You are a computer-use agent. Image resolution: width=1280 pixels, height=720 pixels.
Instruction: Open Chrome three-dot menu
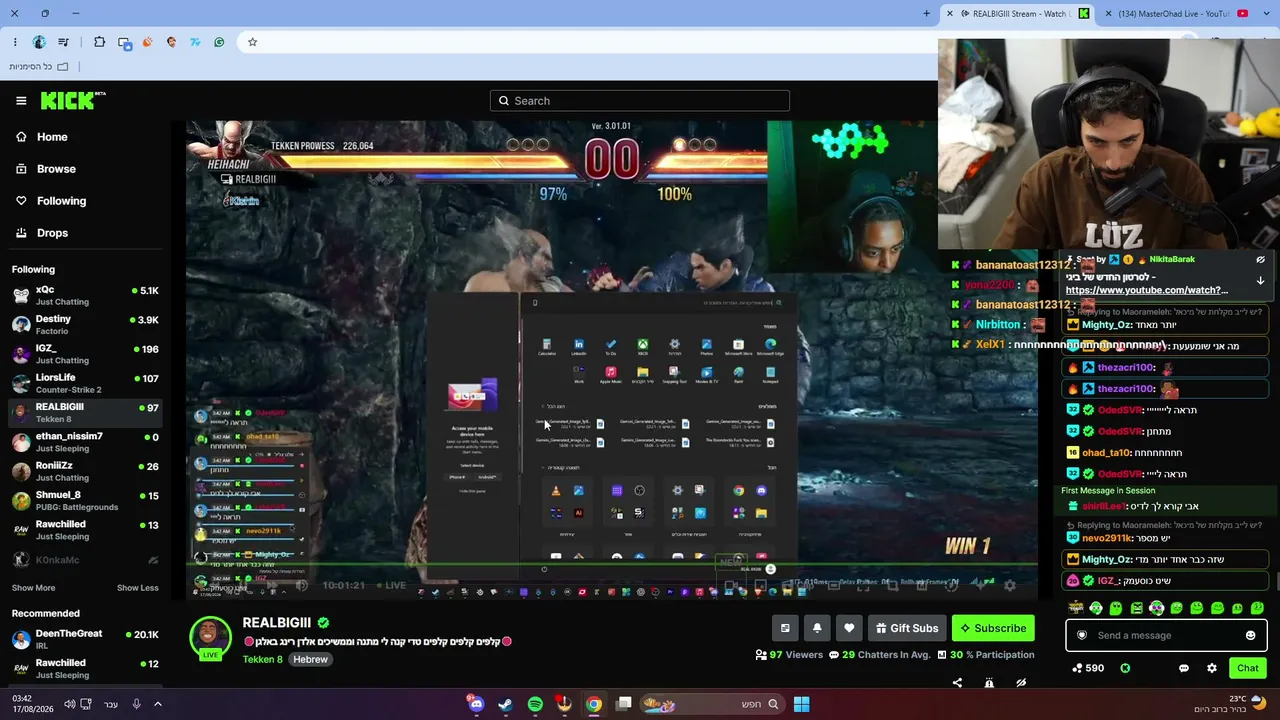[15, 42]
